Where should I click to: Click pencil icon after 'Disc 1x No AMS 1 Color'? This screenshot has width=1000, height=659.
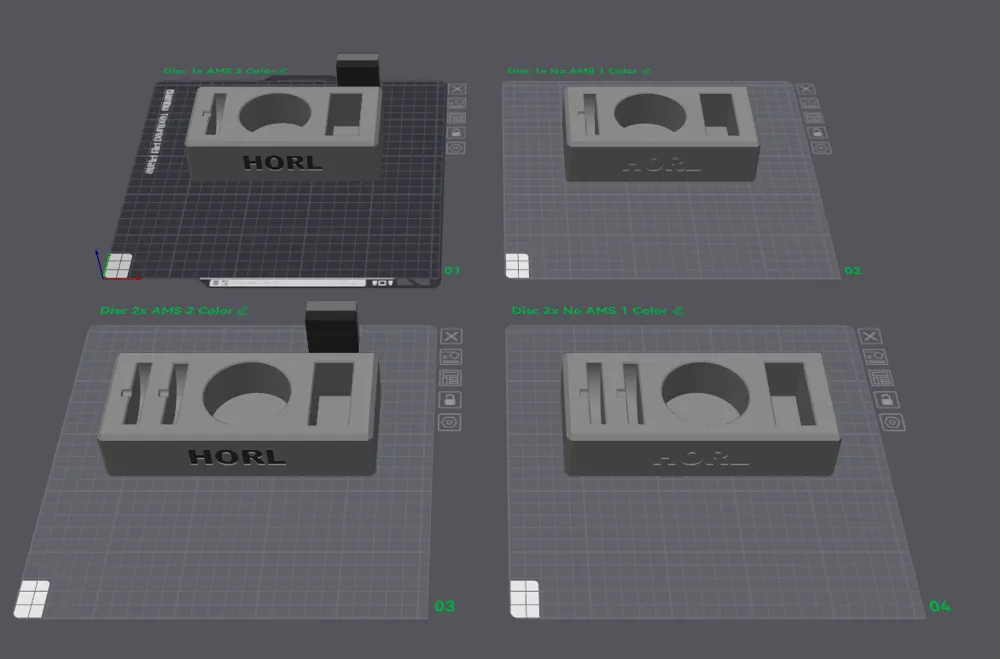pyautogui.click(x=646, y=71)
